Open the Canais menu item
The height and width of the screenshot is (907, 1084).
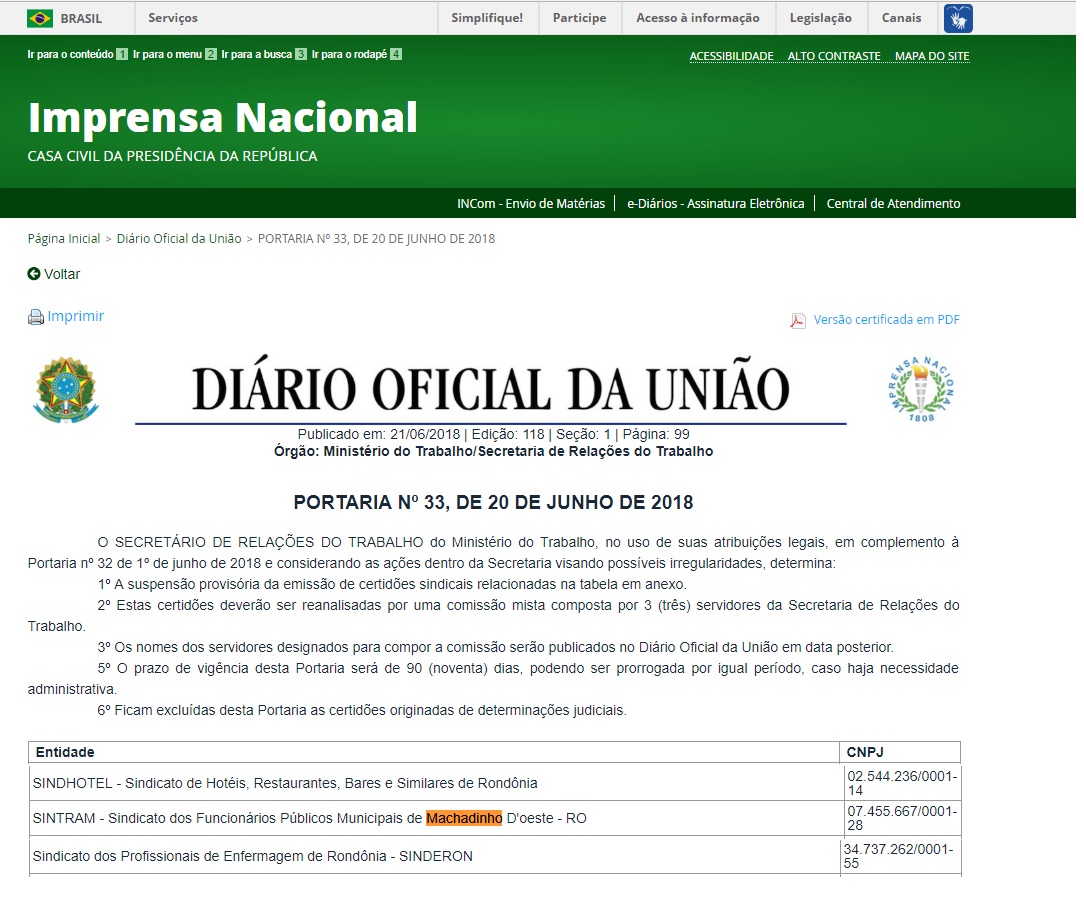point(901,18)
